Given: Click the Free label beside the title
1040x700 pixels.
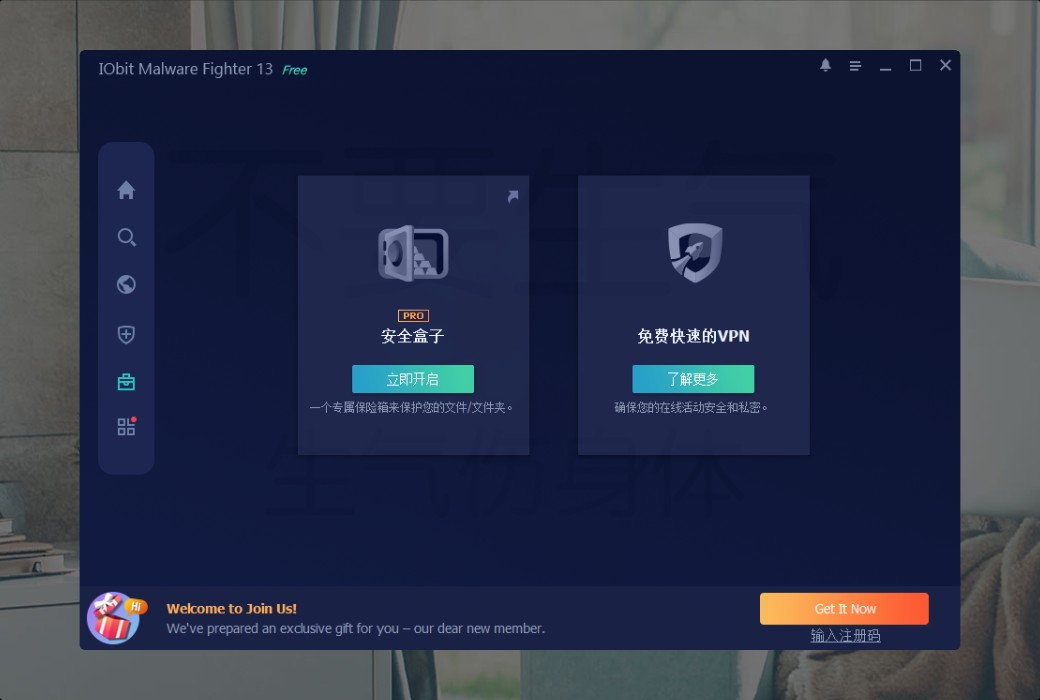Looking at the screenshot, I should 294,70.
